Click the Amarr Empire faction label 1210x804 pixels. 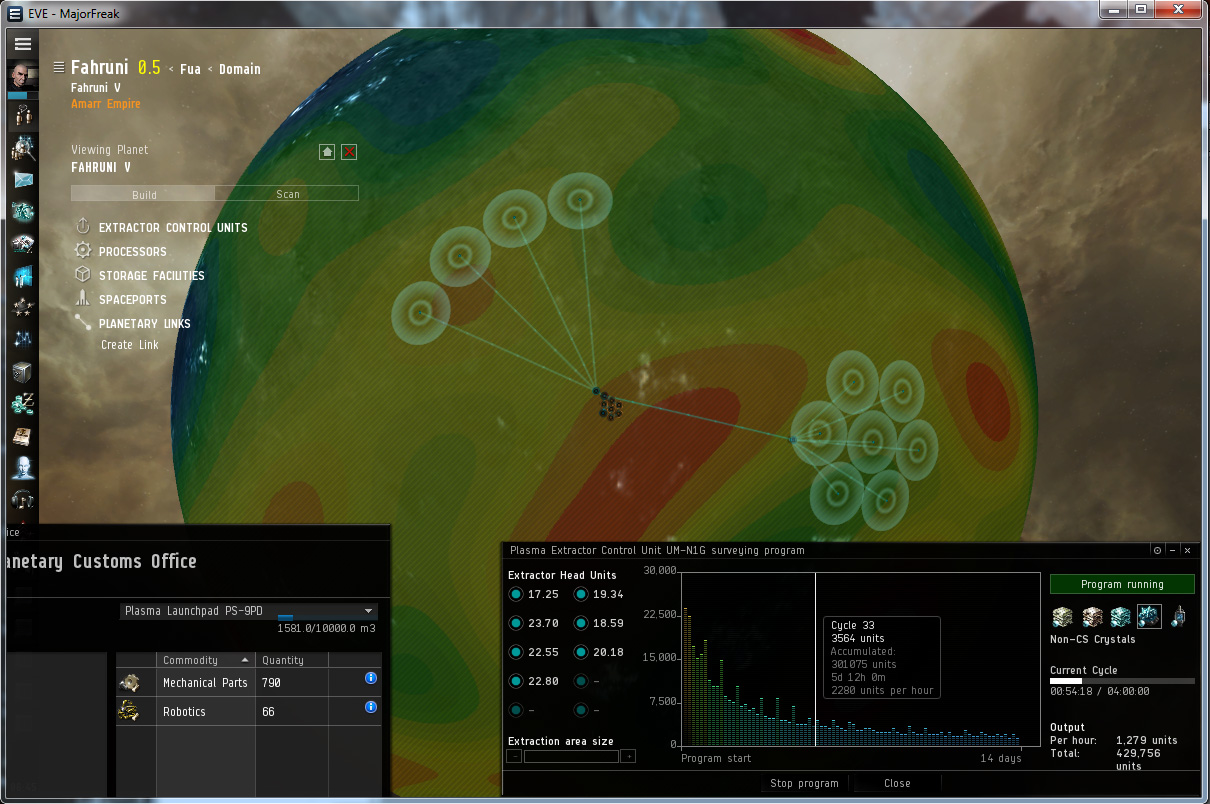coord(105,104)
